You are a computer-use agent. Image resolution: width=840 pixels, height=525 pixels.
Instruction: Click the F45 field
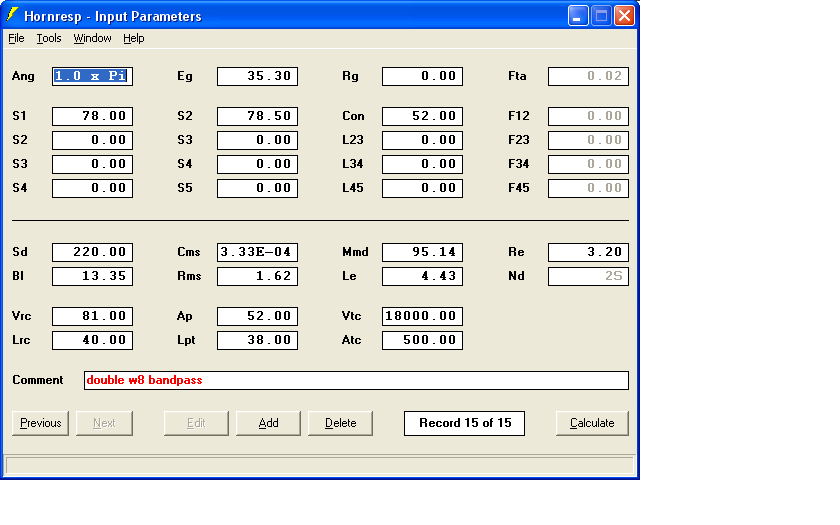[x=588, y=188]
